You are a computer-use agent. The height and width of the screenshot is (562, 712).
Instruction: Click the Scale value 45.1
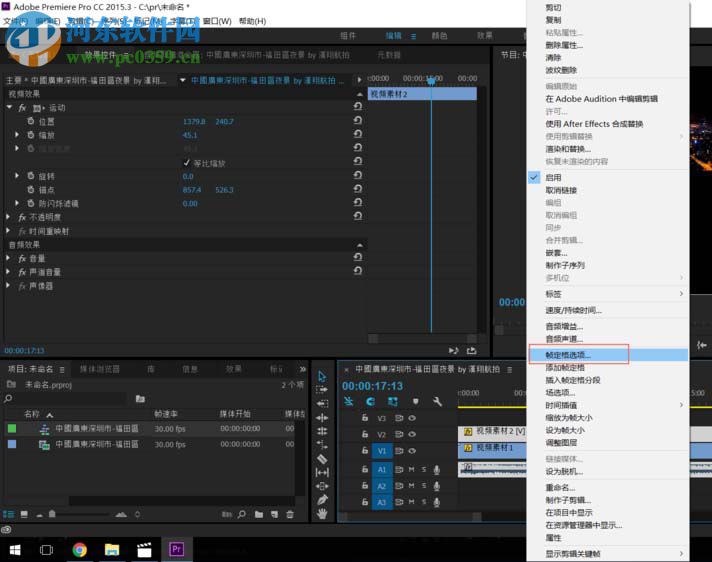click(x=189, y=135)
